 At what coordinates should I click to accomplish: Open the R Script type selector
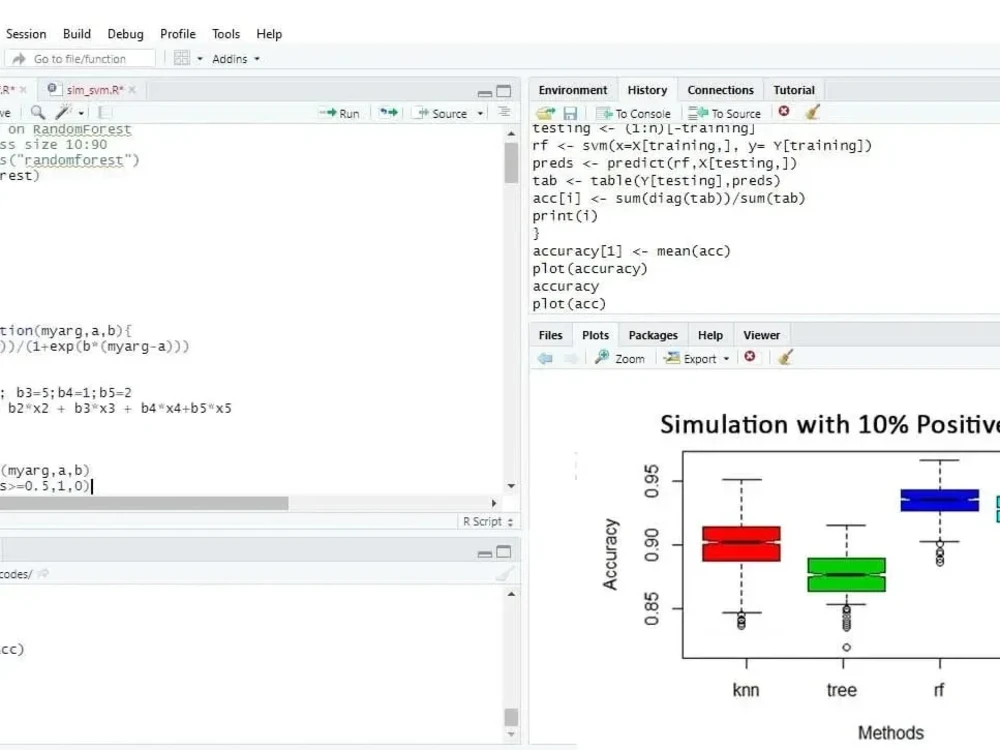click(x=489, y=521)
